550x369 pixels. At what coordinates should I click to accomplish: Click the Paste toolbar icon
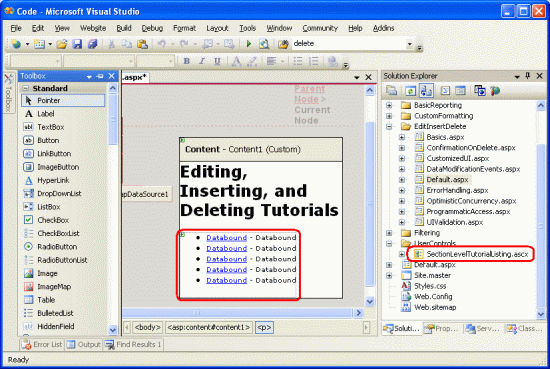[142, 44]
